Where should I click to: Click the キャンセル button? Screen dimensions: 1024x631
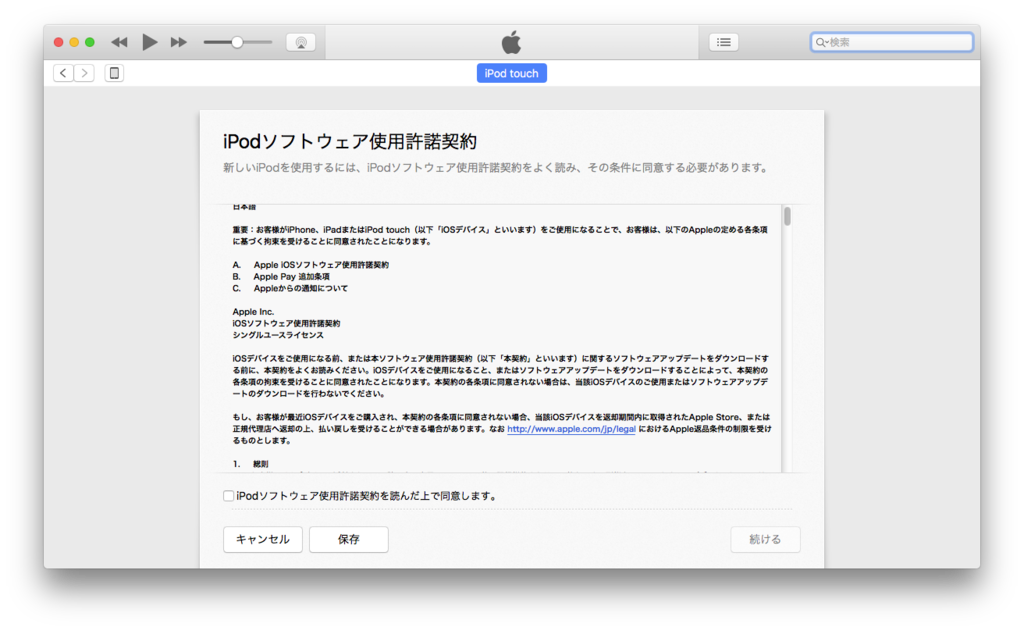263,540
